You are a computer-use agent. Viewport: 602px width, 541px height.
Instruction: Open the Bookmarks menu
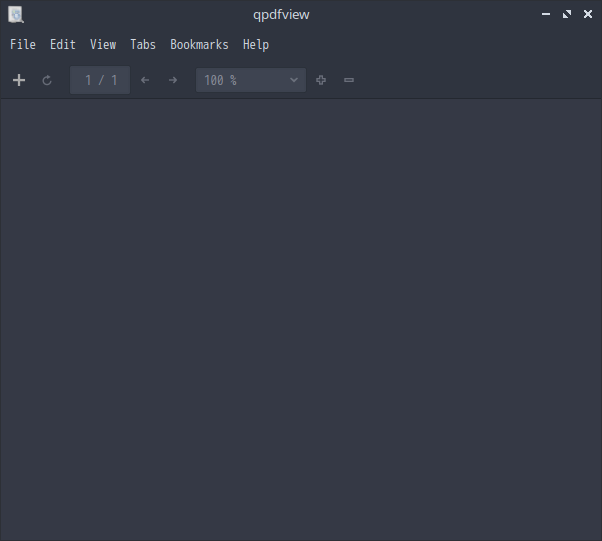click(x=199, y=45)
